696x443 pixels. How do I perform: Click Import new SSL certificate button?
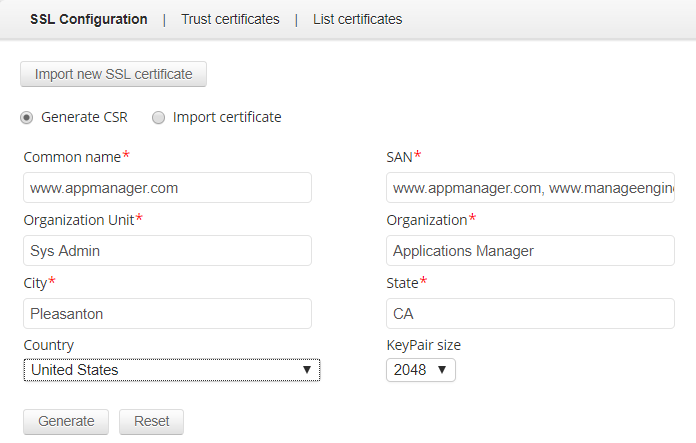[113, 74]
